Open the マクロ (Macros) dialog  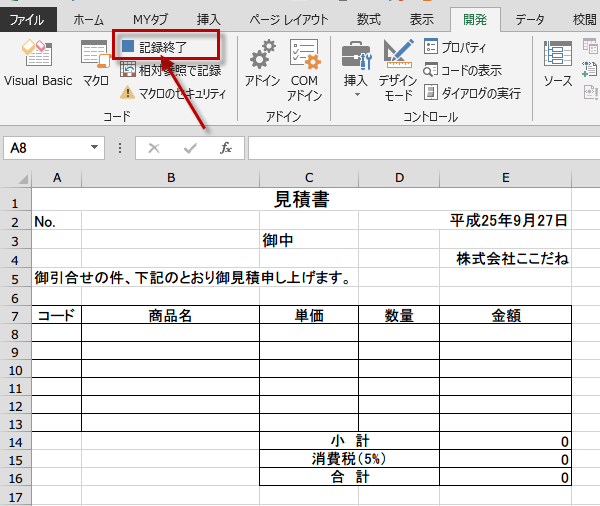click(x=96, y=63)
